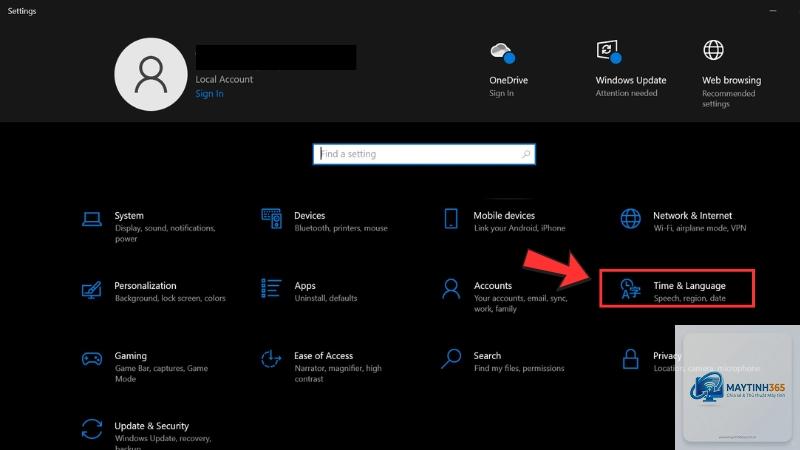
Task: Click the Mobile devices phone icon
Action: 451,218
